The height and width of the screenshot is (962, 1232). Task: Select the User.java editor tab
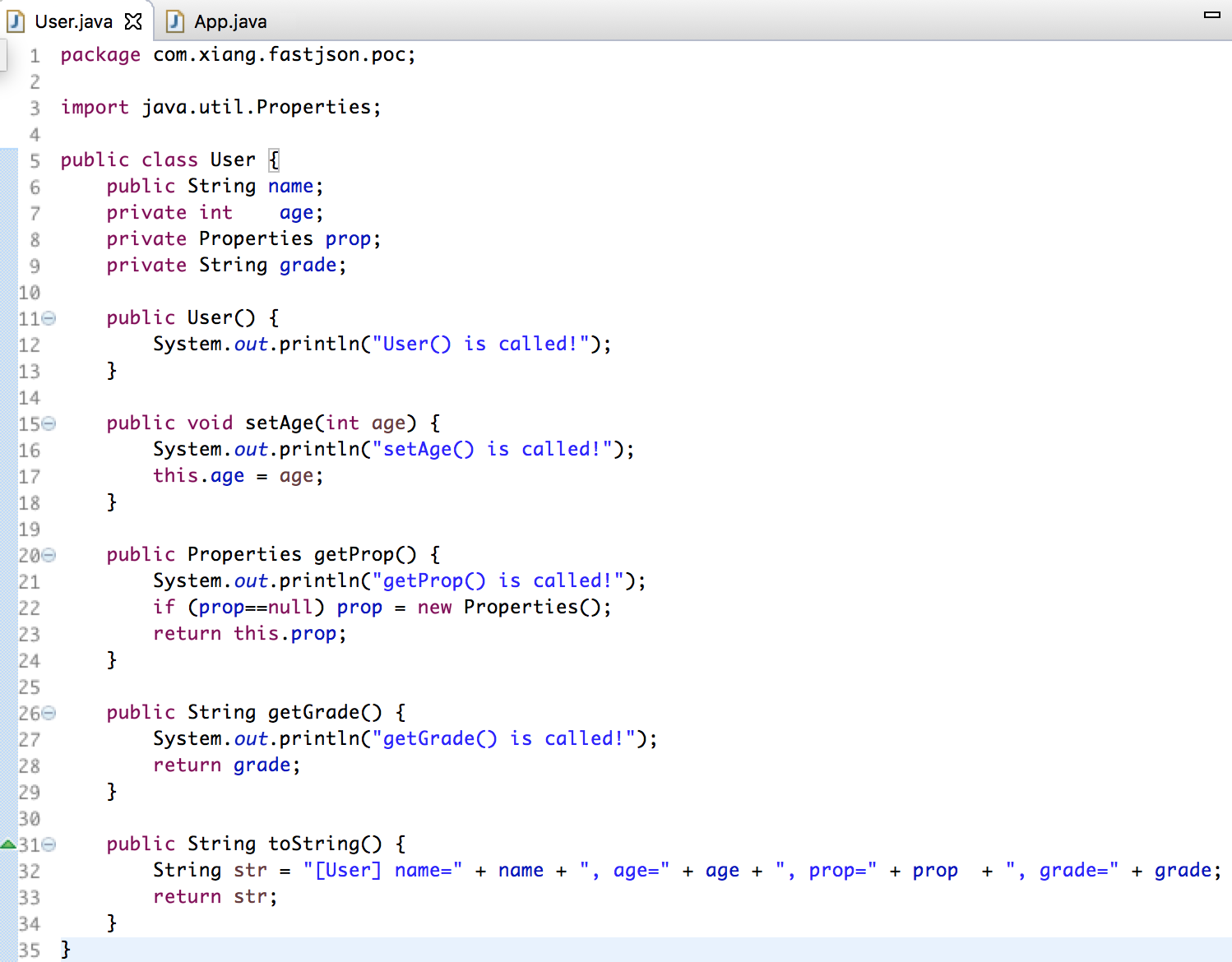point(73,21)
